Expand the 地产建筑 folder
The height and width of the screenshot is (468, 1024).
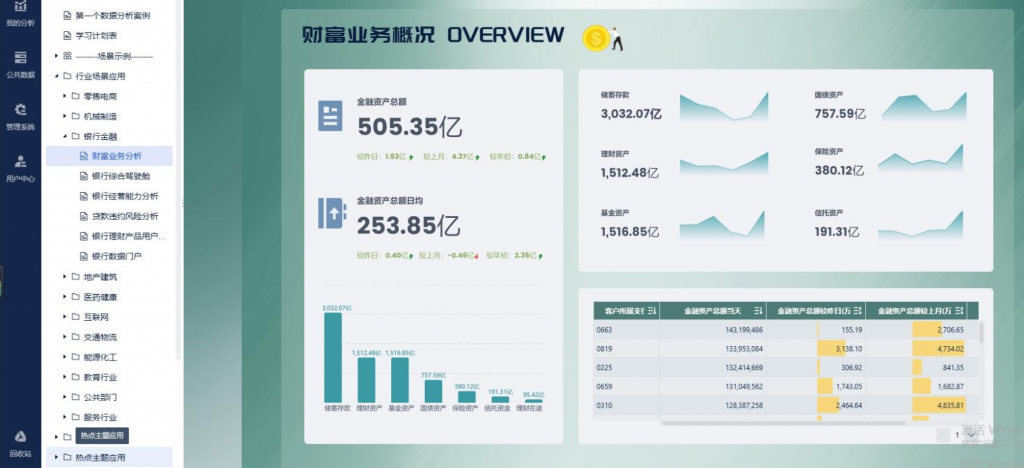pyautogui.click(x=64, y=276)
